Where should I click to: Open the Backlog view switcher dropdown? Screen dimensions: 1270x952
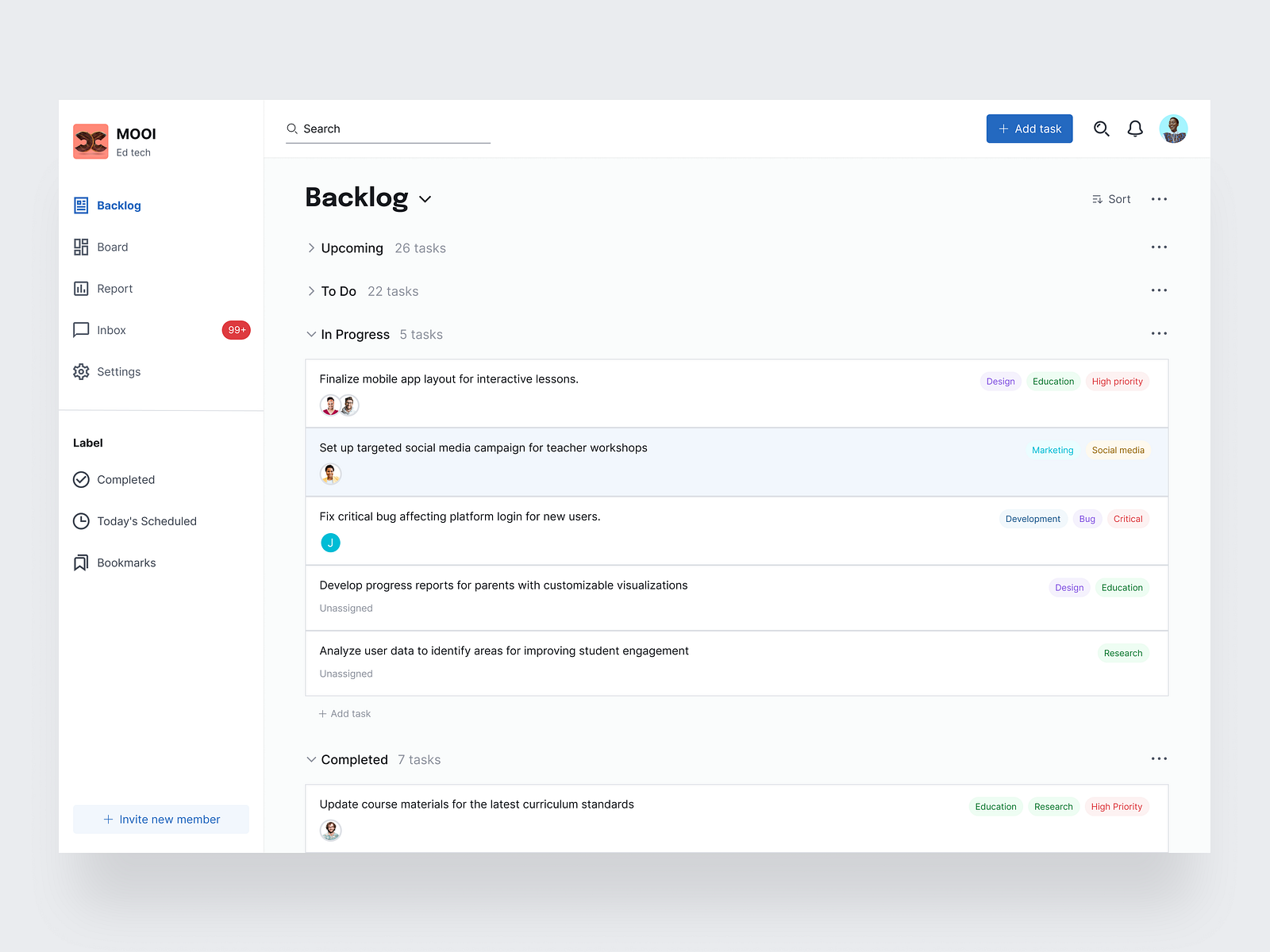425,200
